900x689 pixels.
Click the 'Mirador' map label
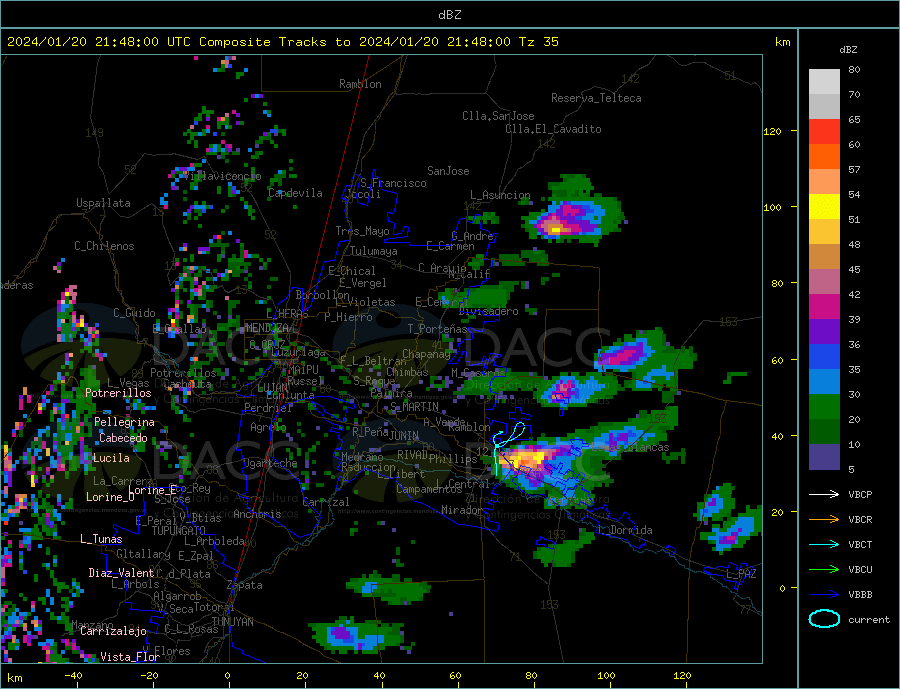(x=461, y=510)
